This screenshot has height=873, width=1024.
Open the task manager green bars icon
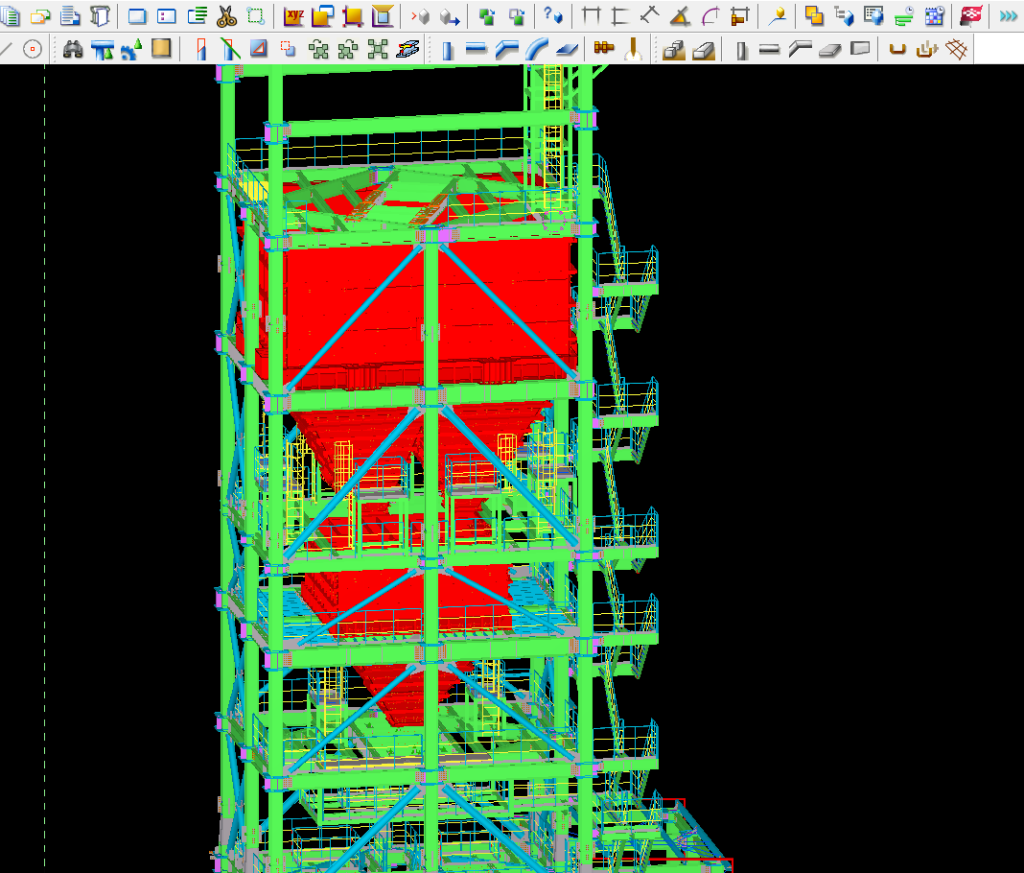click(904, 16)
